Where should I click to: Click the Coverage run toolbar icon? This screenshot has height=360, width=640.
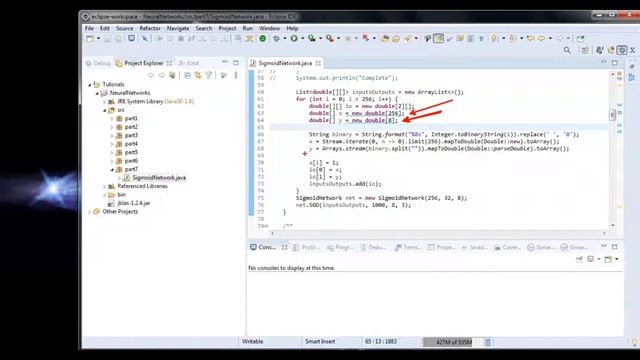[312, 39]
